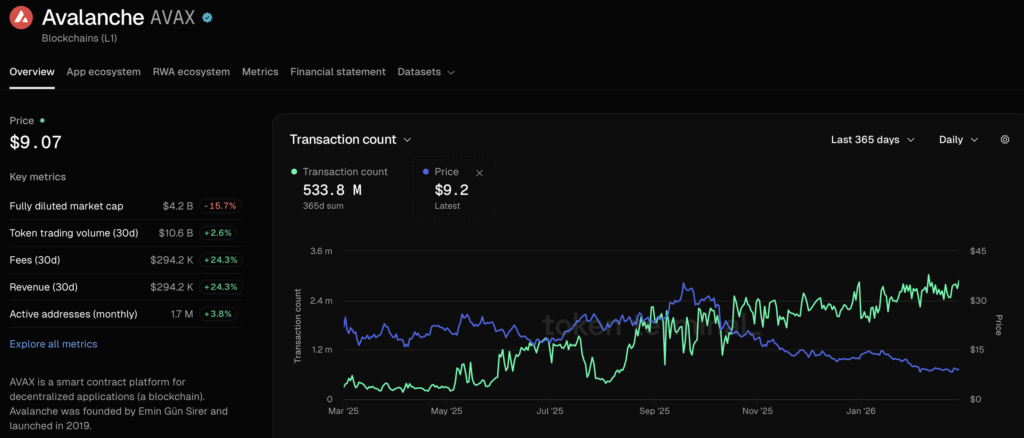Remove the Price series with X icon
This screenshot has height=438, width=1024.
coord(479,173)
